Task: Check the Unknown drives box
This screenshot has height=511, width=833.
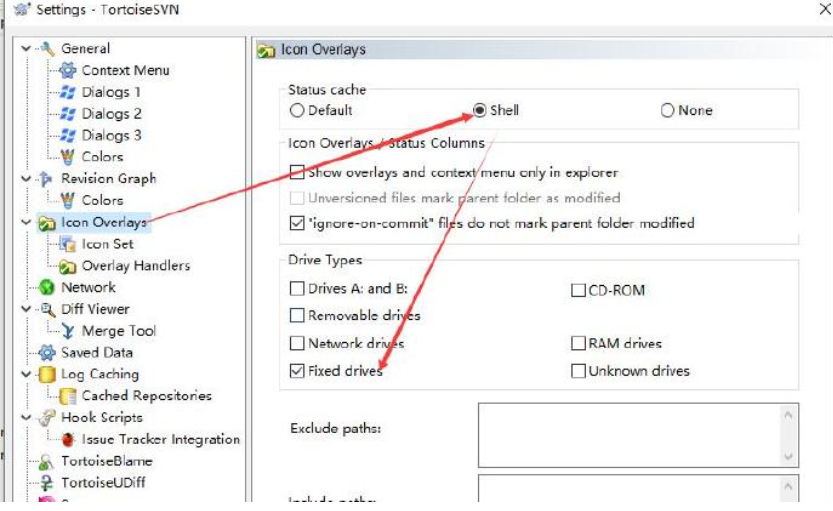Action: click(x=578, y=371)
